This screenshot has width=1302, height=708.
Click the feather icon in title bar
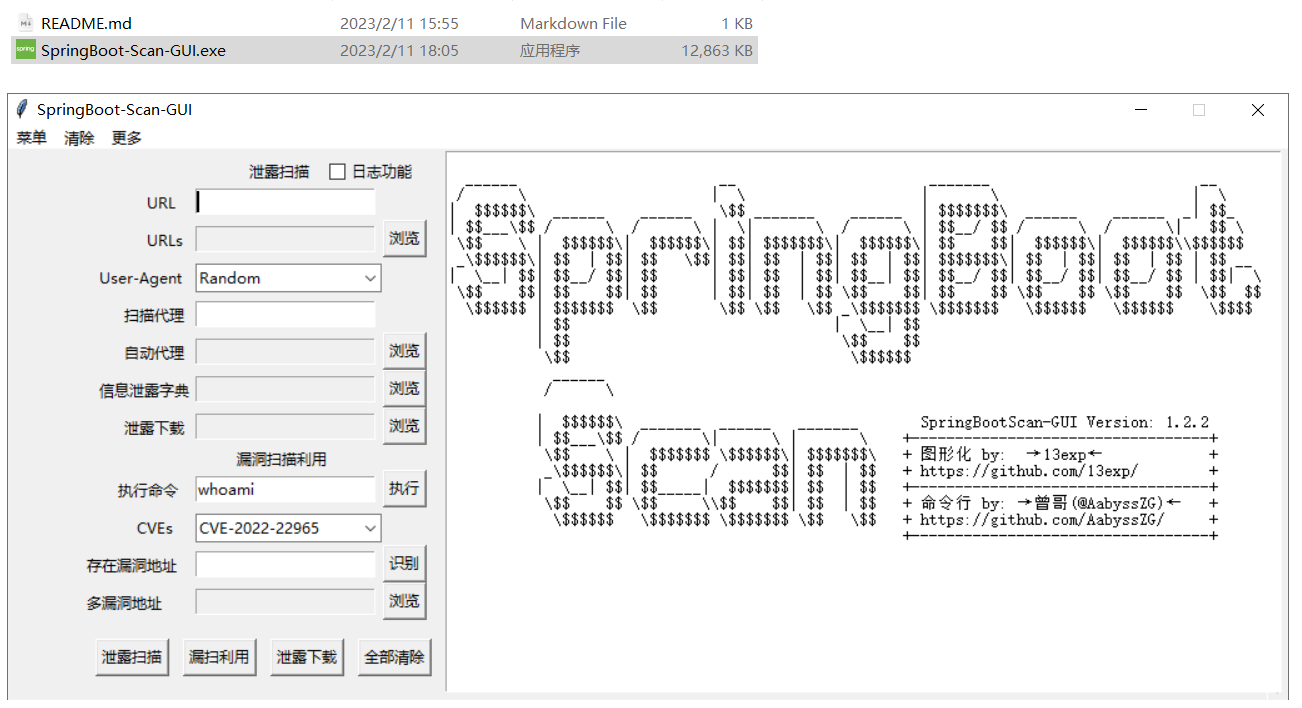[22, 110]
